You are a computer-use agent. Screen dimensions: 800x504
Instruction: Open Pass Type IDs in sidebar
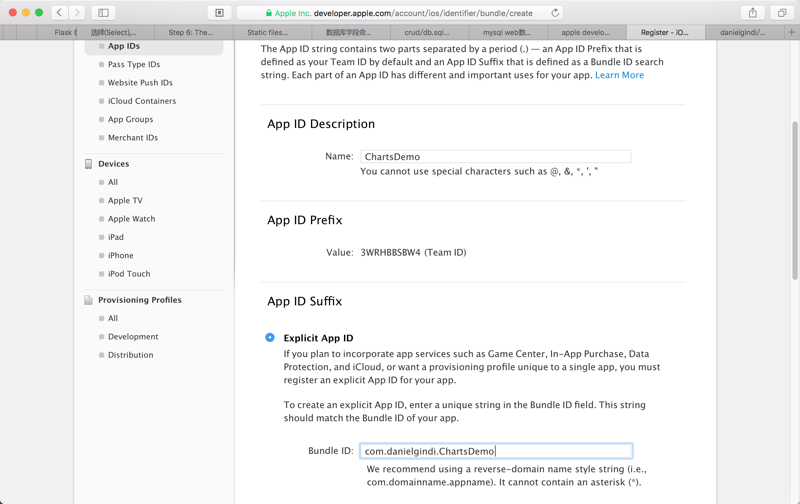134,64
